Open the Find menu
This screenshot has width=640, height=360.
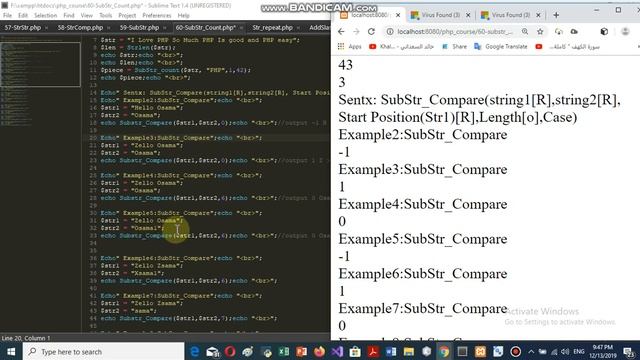click(69, 16)
